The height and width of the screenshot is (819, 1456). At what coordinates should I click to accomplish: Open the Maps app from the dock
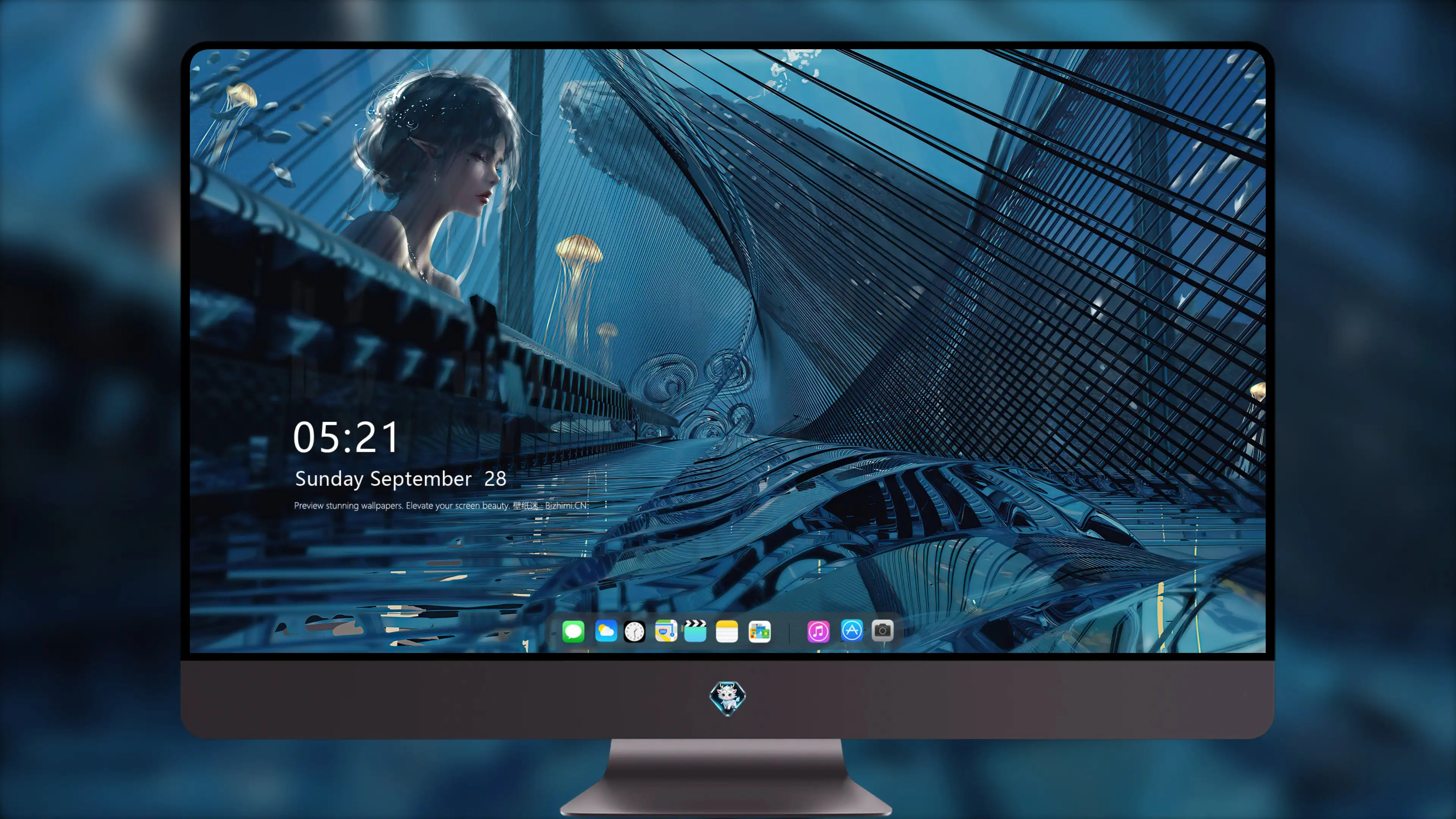(666, 631)
